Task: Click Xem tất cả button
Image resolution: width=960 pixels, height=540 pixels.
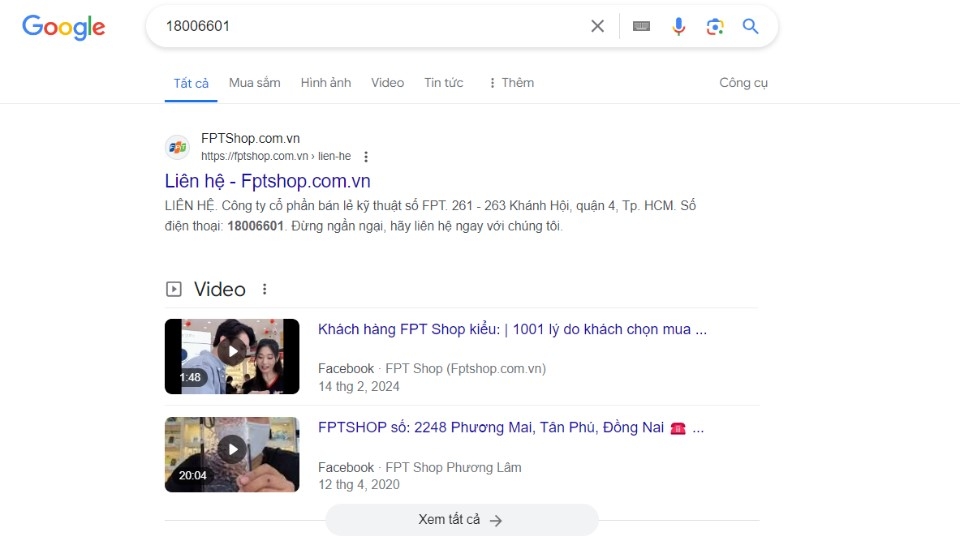Action: coord(462,520)
